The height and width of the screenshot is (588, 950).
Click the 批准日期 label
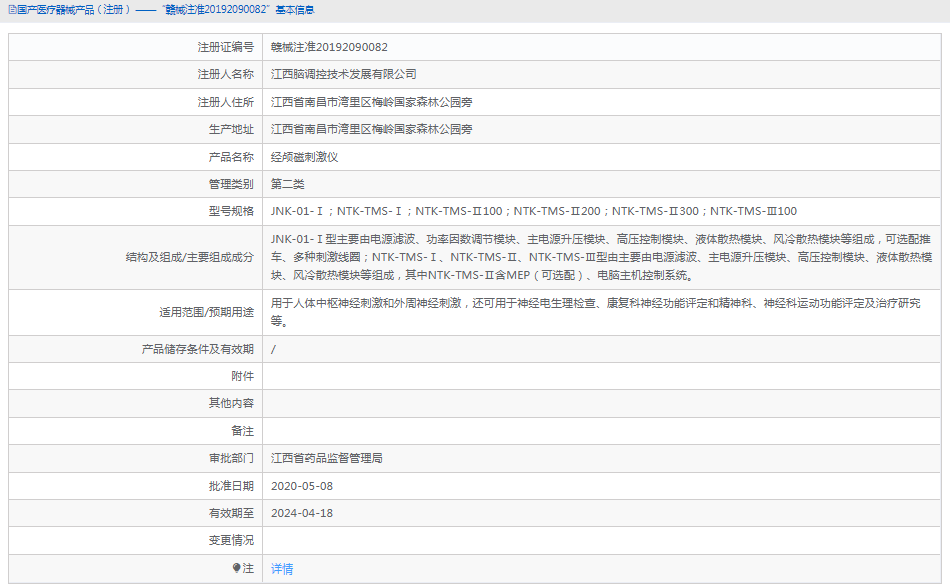tap(231, 486)
